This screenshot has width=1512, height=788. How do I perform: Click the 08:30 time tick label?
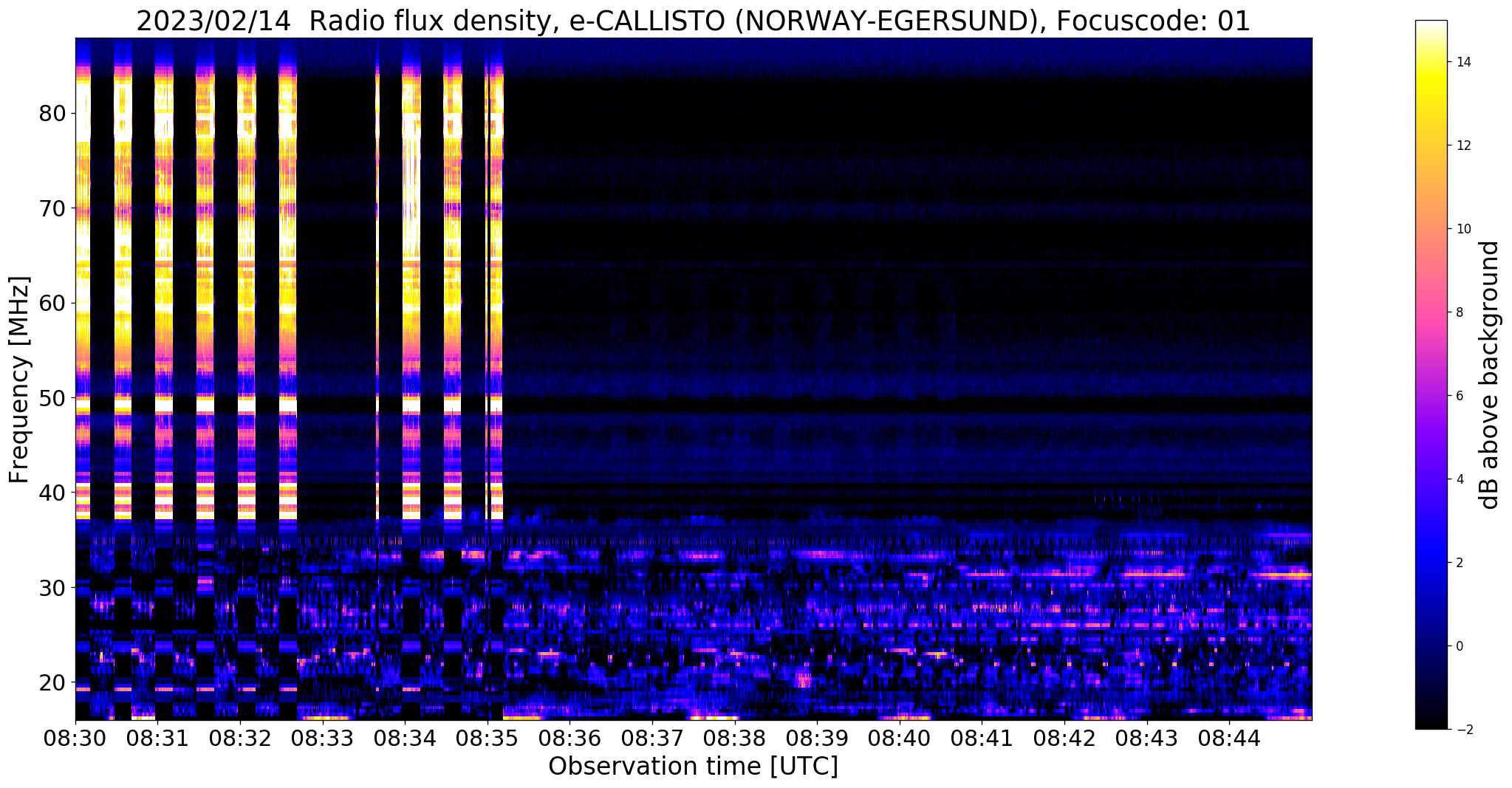[75, 739]
